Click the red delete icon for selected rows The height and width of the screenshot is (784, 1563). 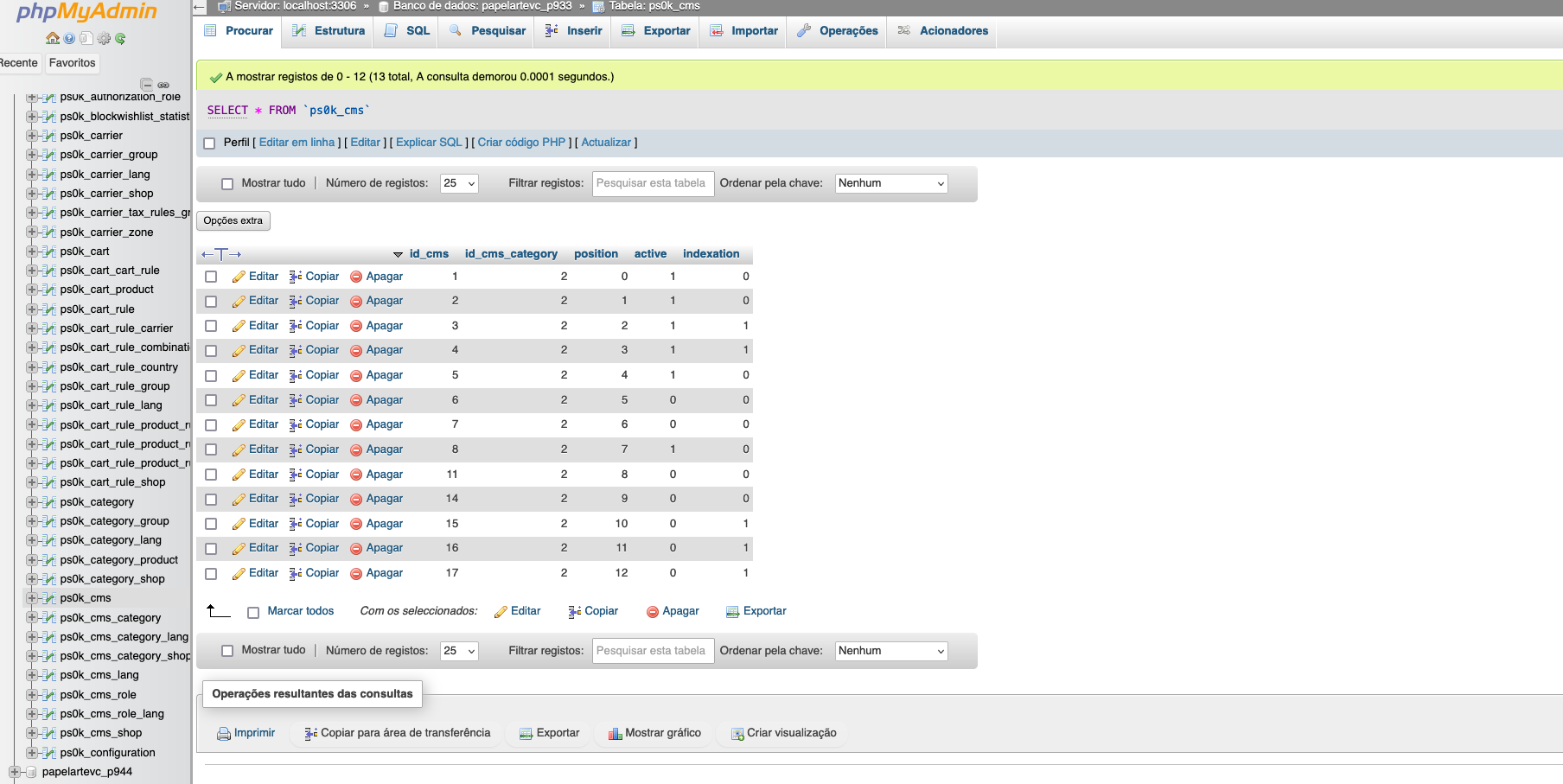653,612
